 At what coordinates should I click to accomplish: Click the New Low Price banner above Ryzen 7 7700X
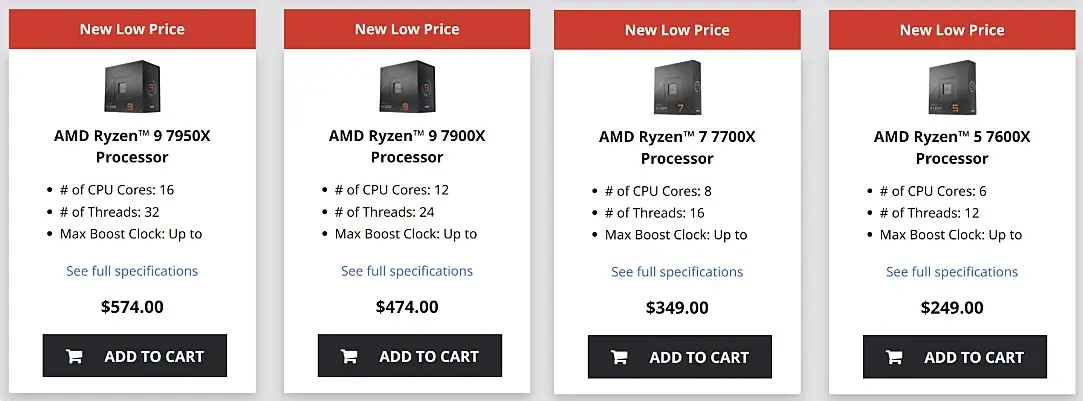[x=677, y=30]
